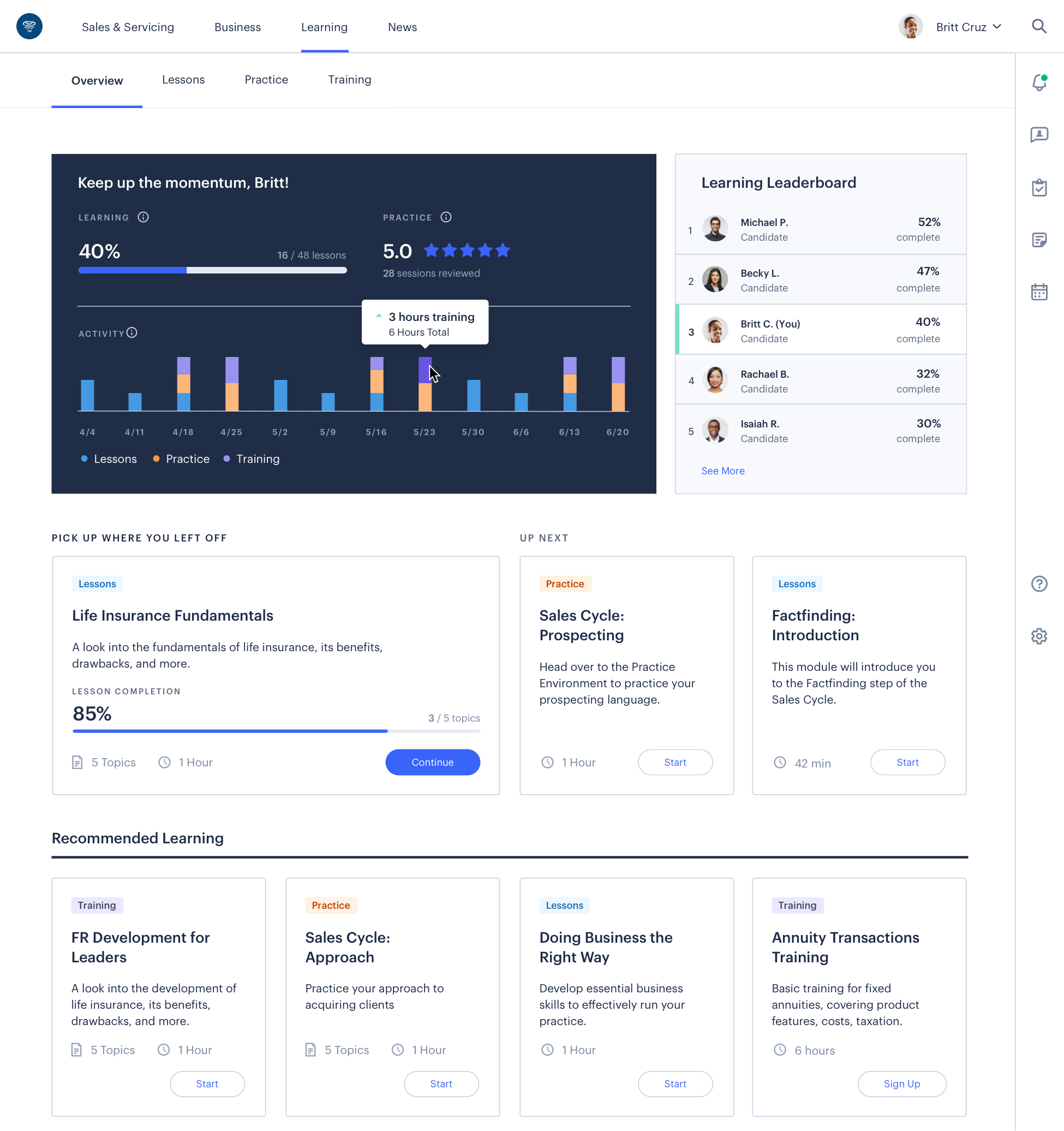The height and width of the screenshot is (1131, 1064).
Task: Click the Practice info icon
Action: (x=446, y=217)
